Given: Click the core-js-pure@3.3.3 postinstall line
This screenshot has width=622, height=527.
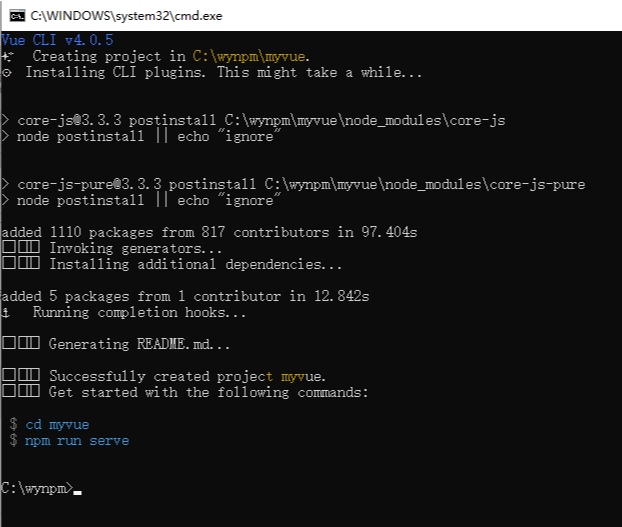Looking at the screenshot, I should (x=301, y=184).
